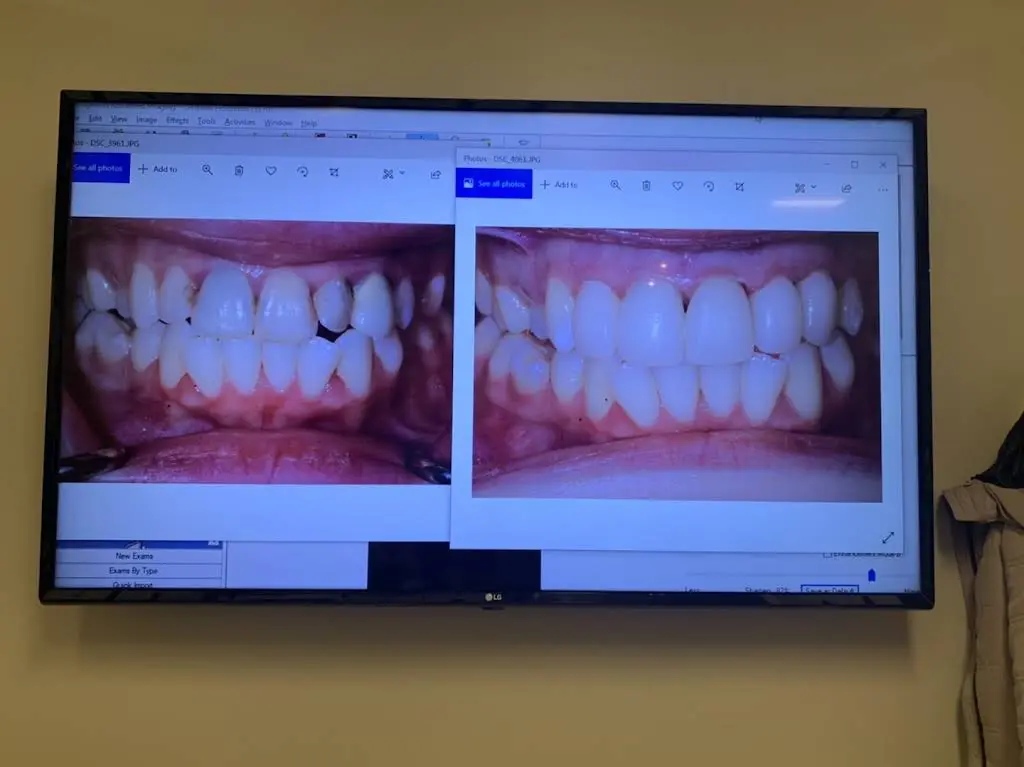Add the DSC_3961 photo to favorites
Viewport: 1024px width, 767px height.
pyautogui.click(x=270, y=171)
